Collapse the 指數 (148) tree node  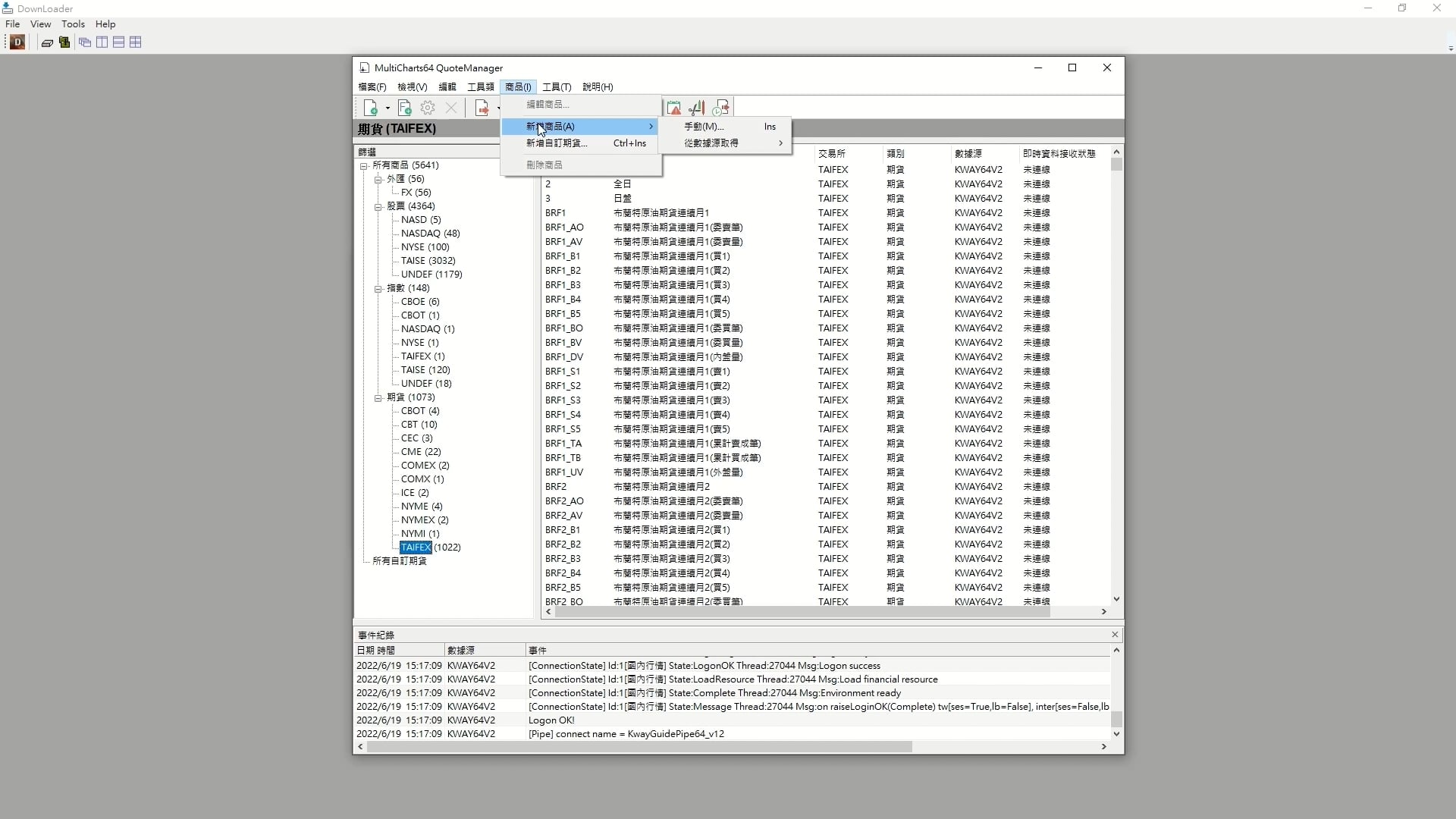(x=378, y=288)
